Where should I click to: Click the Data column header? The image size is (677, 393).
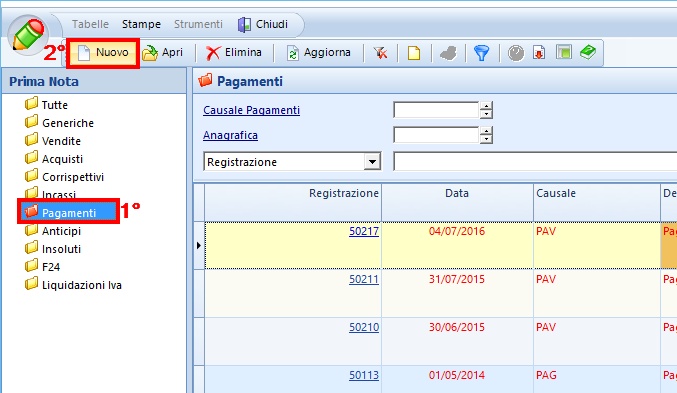pyautogui.click(x=457, y=203)
